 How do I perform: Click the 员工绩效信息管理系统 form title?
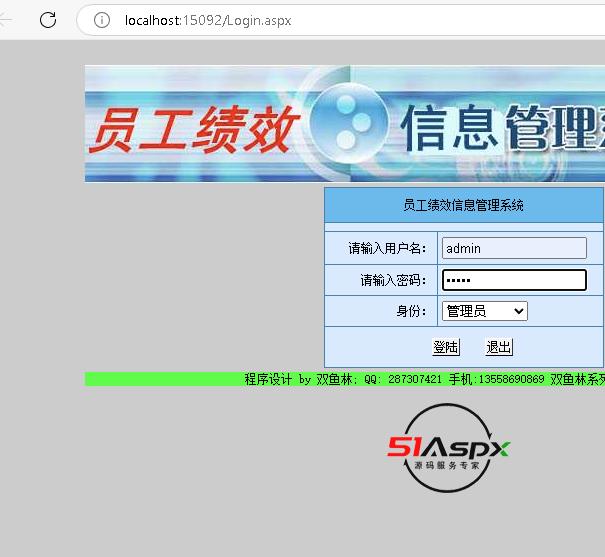[463, 205]
